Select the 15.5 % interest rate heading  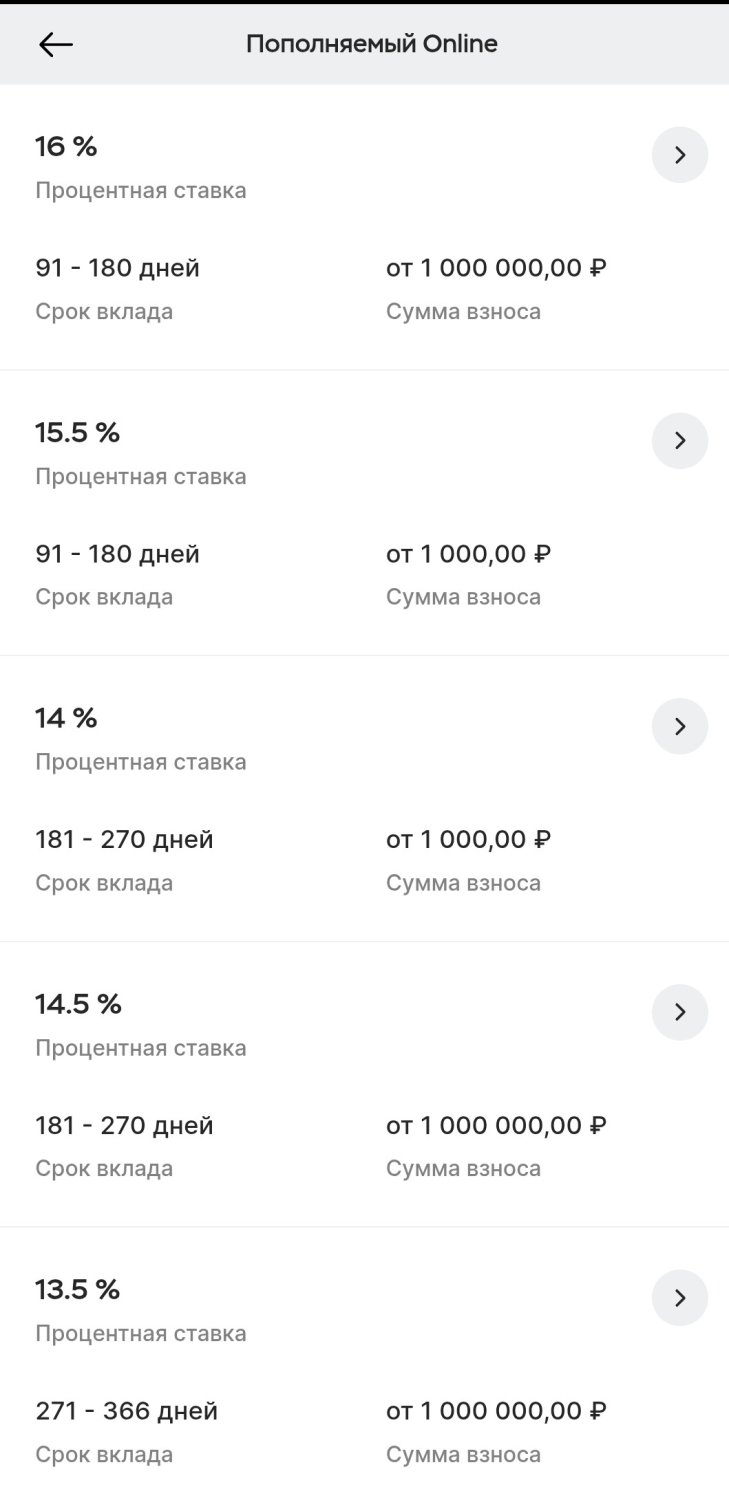[x=77, y=433]
